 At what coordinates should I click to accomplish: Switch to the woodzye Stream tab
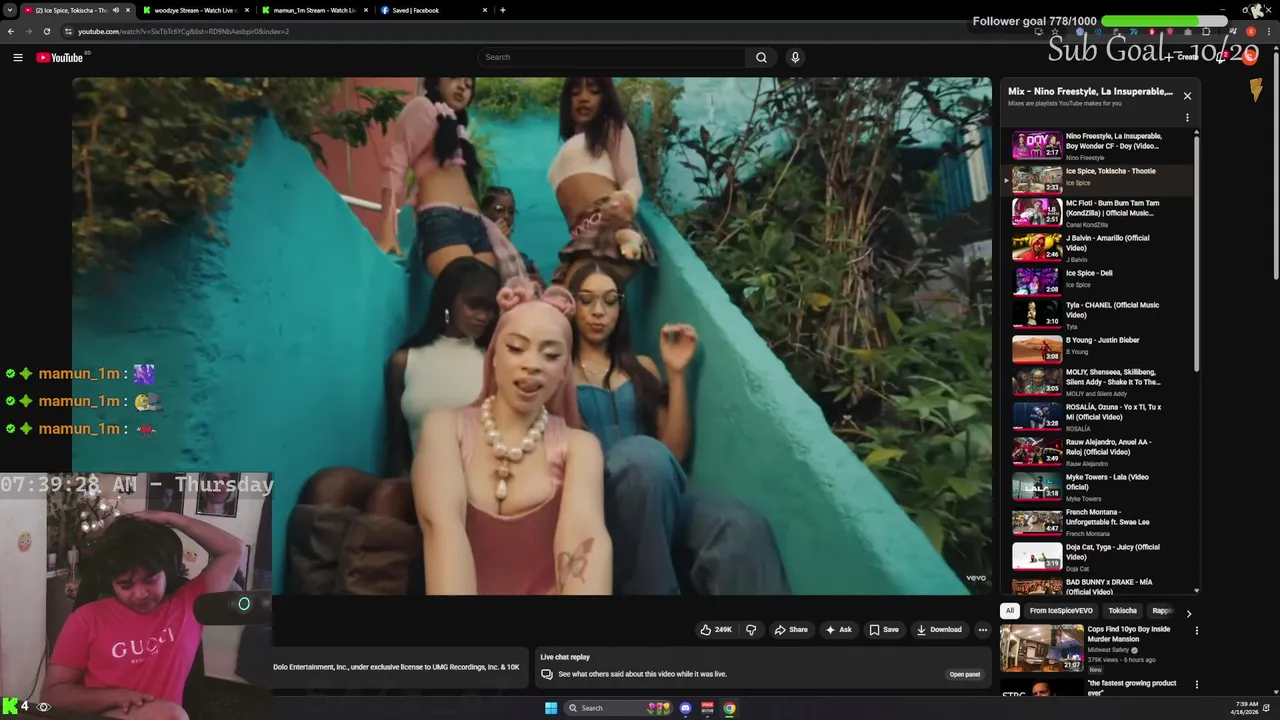pyautogui.click(x=196, y=10)
